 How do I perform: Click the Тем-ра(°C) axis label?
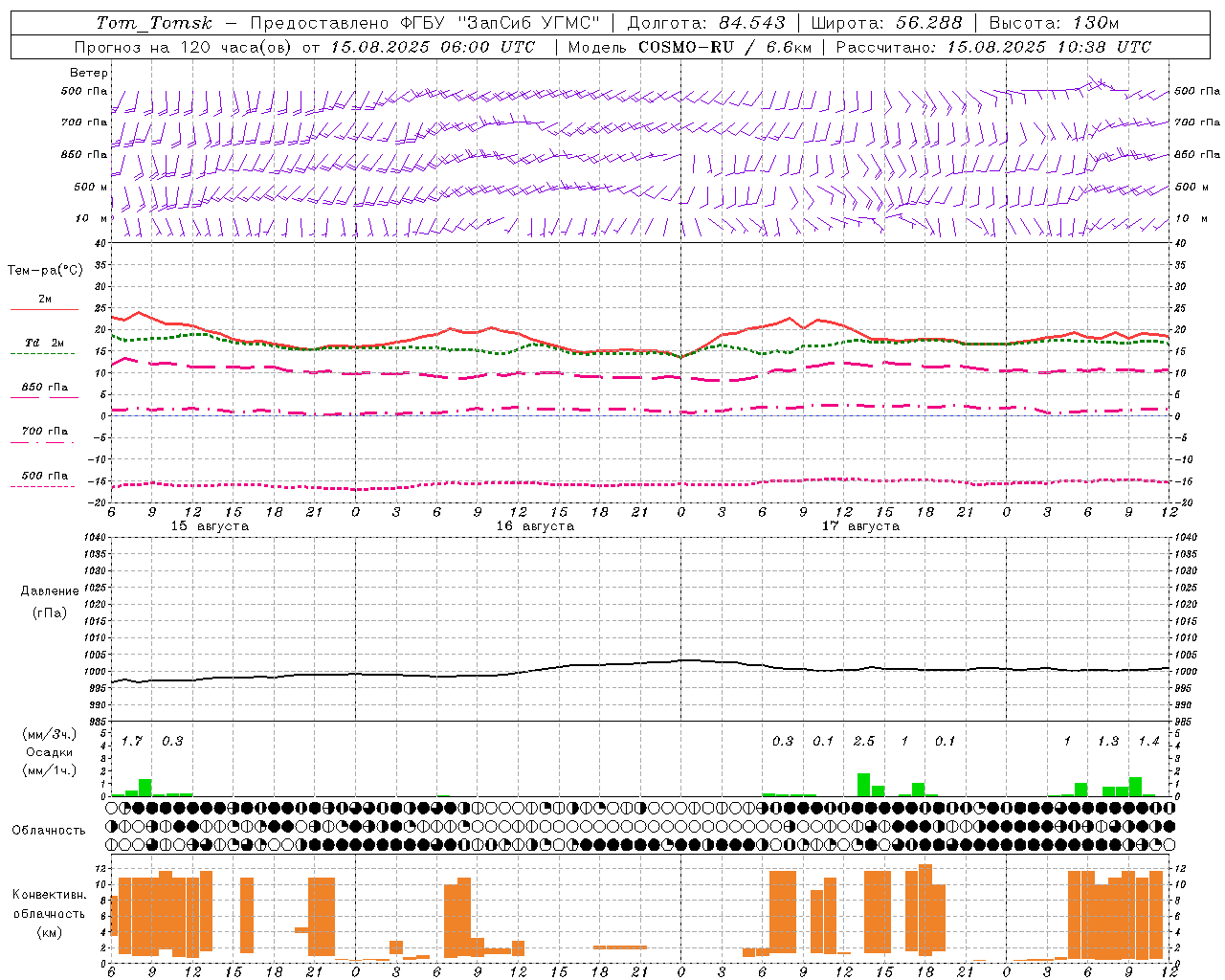(x=45, y=271)
